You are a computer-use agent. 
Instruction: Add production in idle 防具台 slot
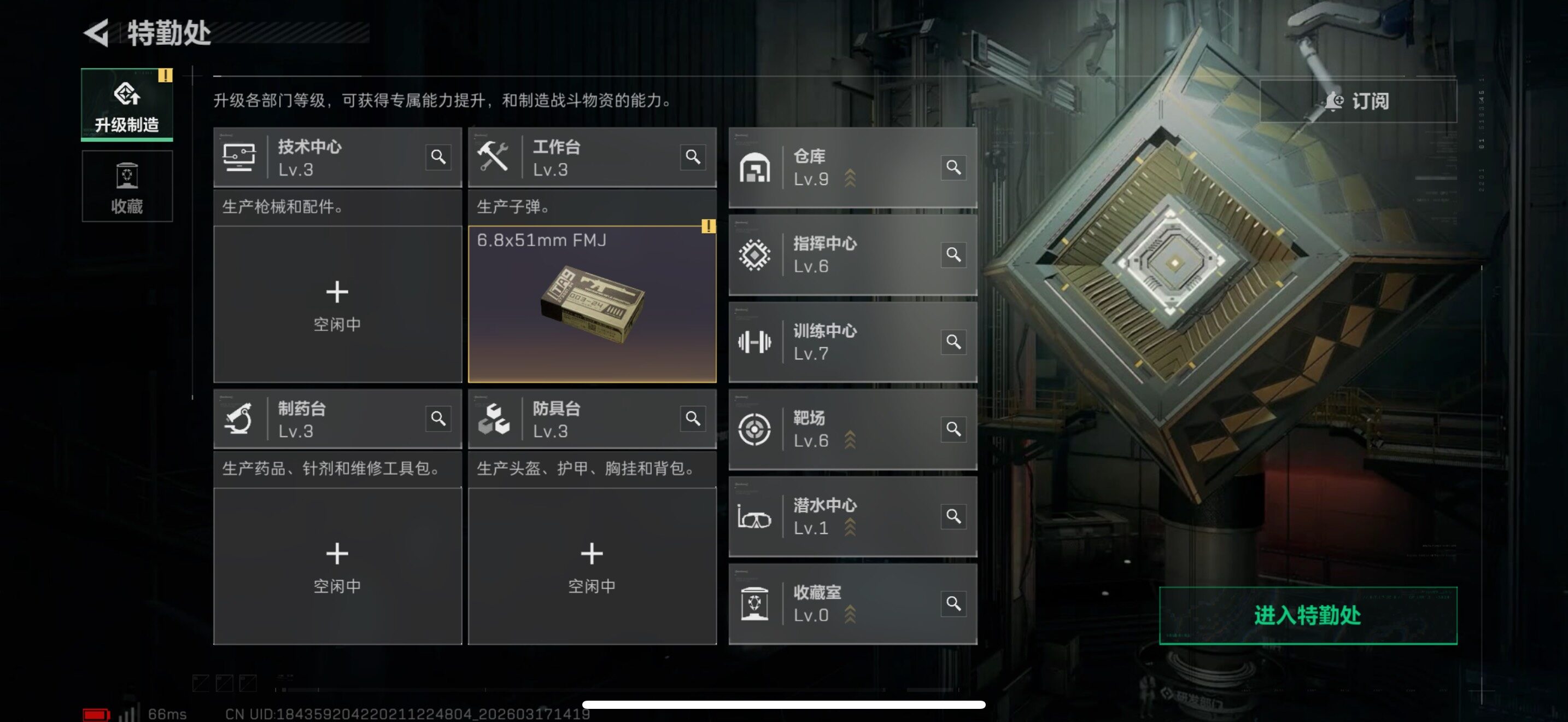(592, 566)
